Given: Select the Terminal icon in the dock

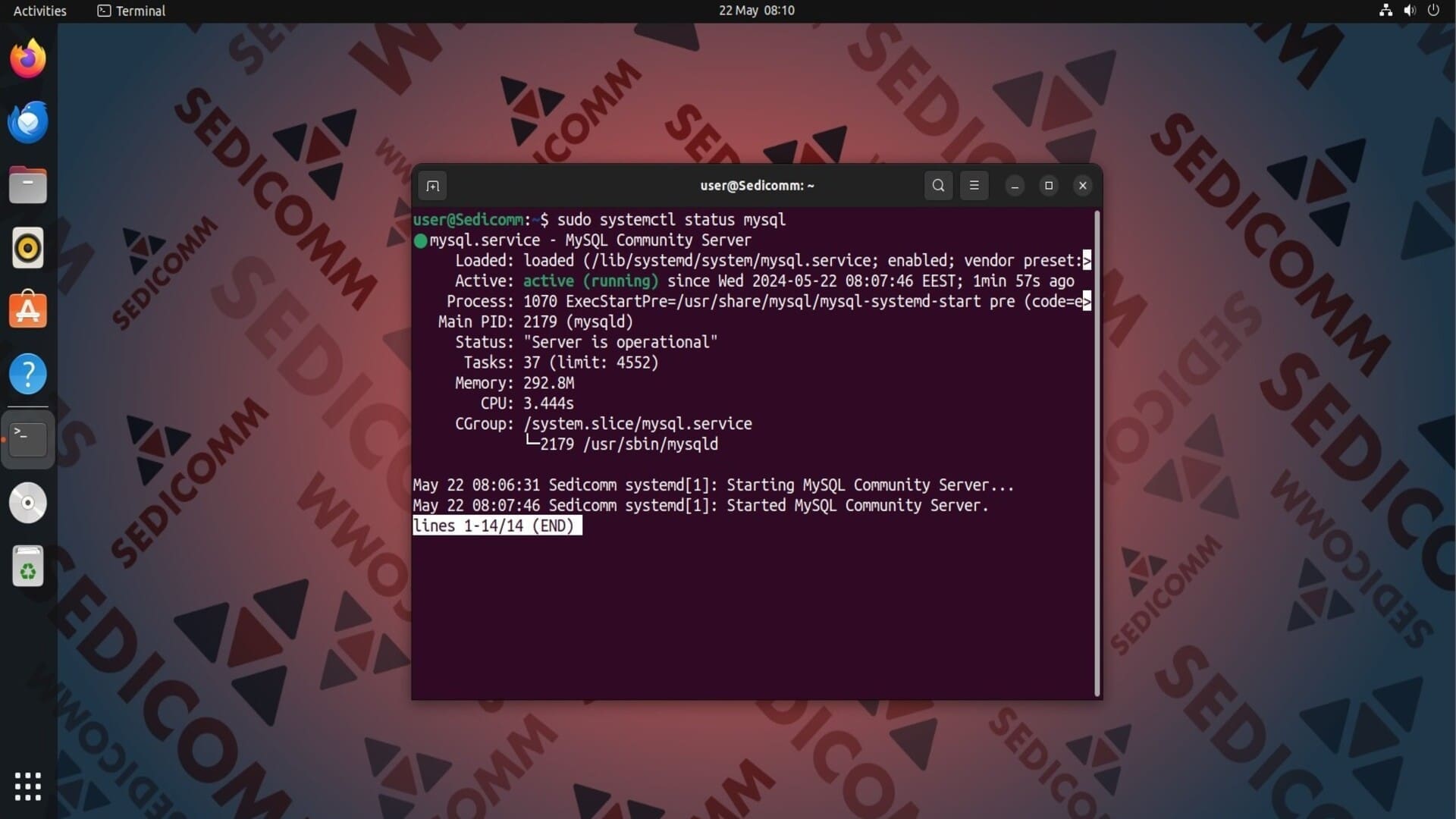Looking at the screenshot, I should (28, 438).
